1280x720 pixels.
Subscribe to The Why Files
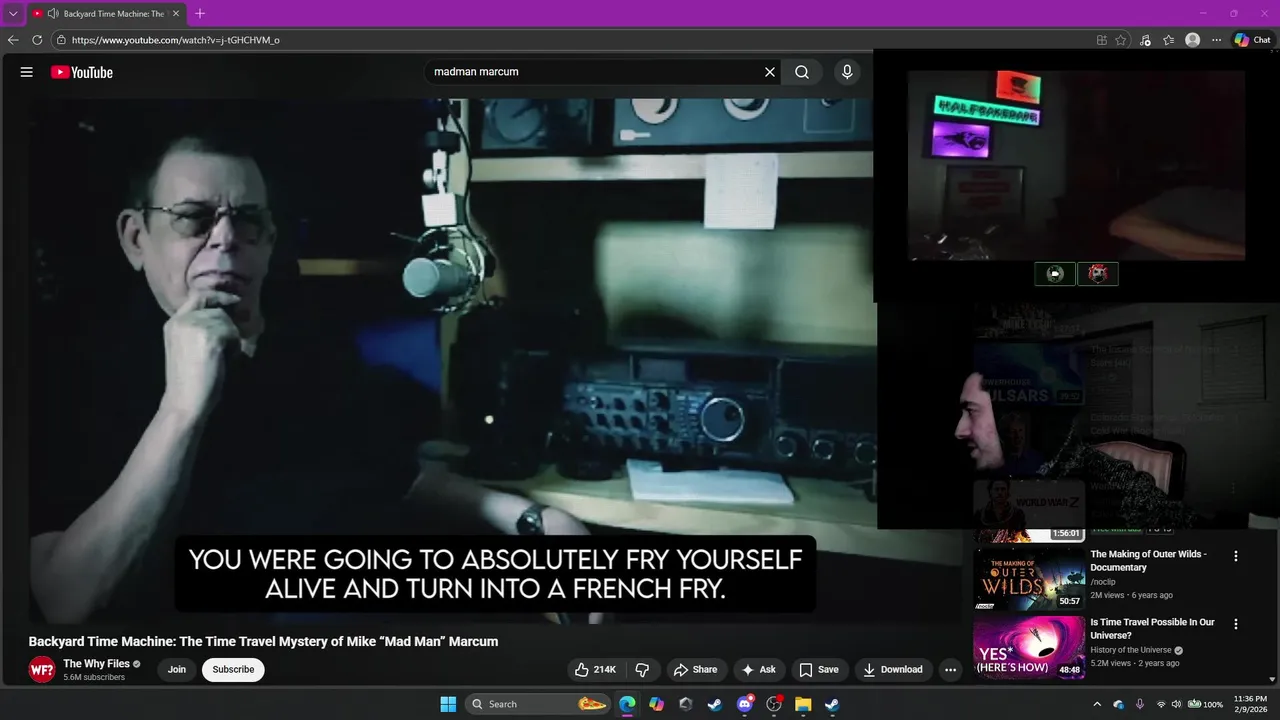click(x=233, y=670)
